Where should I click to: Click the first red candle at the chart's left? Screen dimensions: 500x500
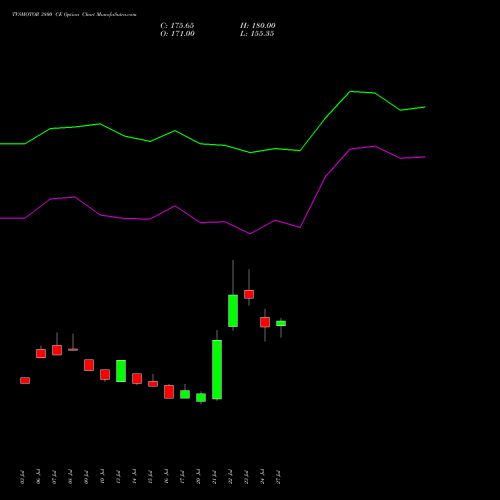click(25, 381)
